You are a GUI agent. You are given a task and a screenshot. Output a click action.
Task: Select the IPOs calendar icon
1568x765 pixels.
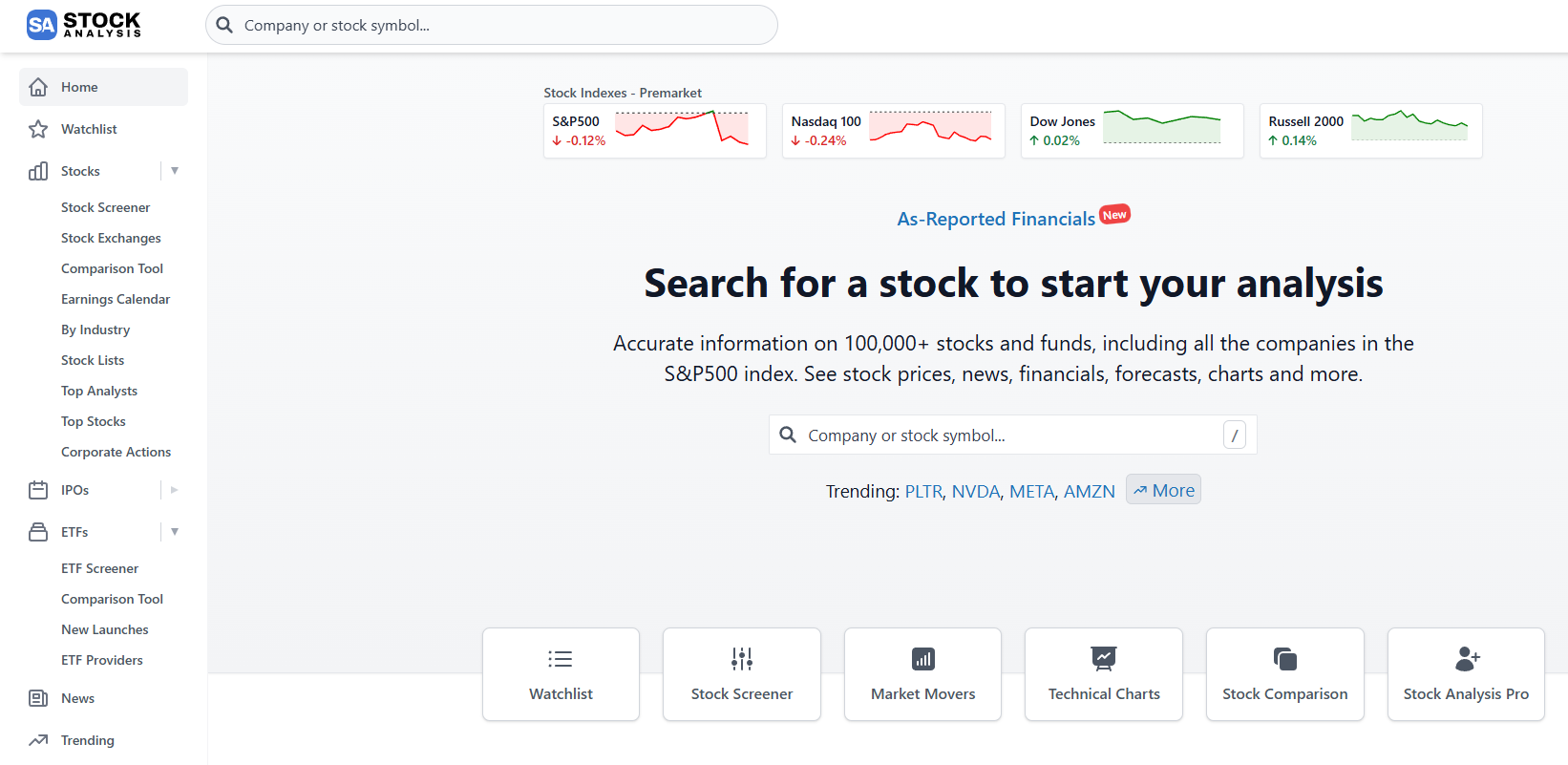38,489
